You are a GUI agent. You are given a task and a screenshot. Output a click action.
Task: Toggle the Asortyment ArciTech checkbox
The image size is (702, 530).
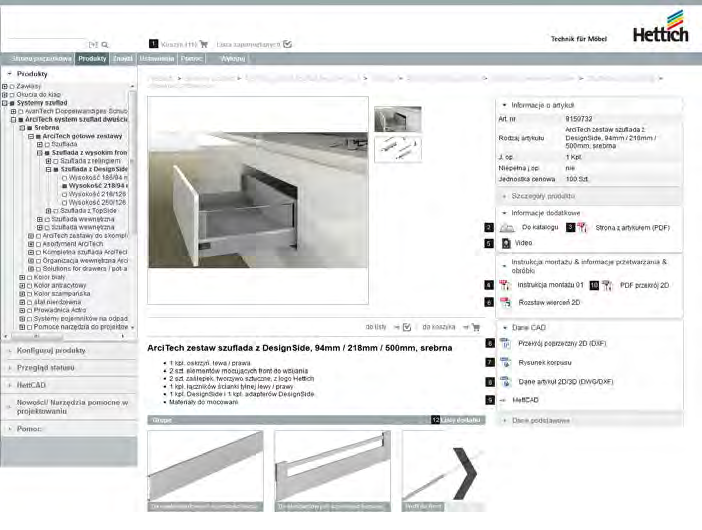click(x=39, y=244)
